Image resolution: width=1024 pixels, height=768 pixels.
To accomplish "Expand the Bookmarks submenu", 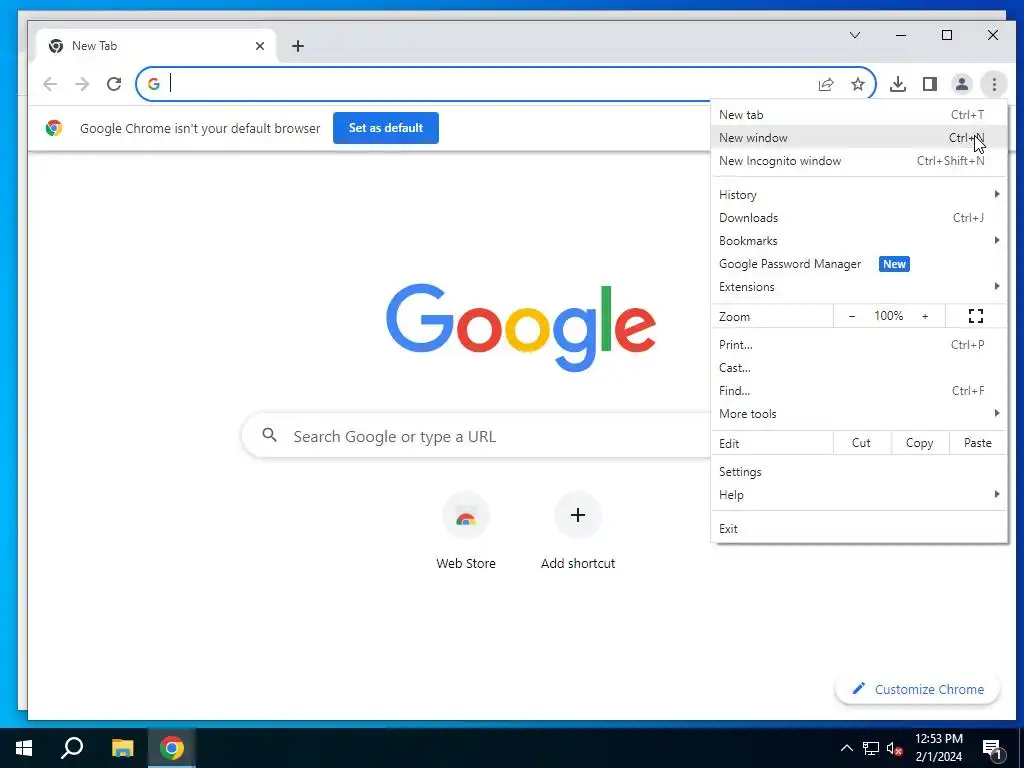I will point(859,240).
